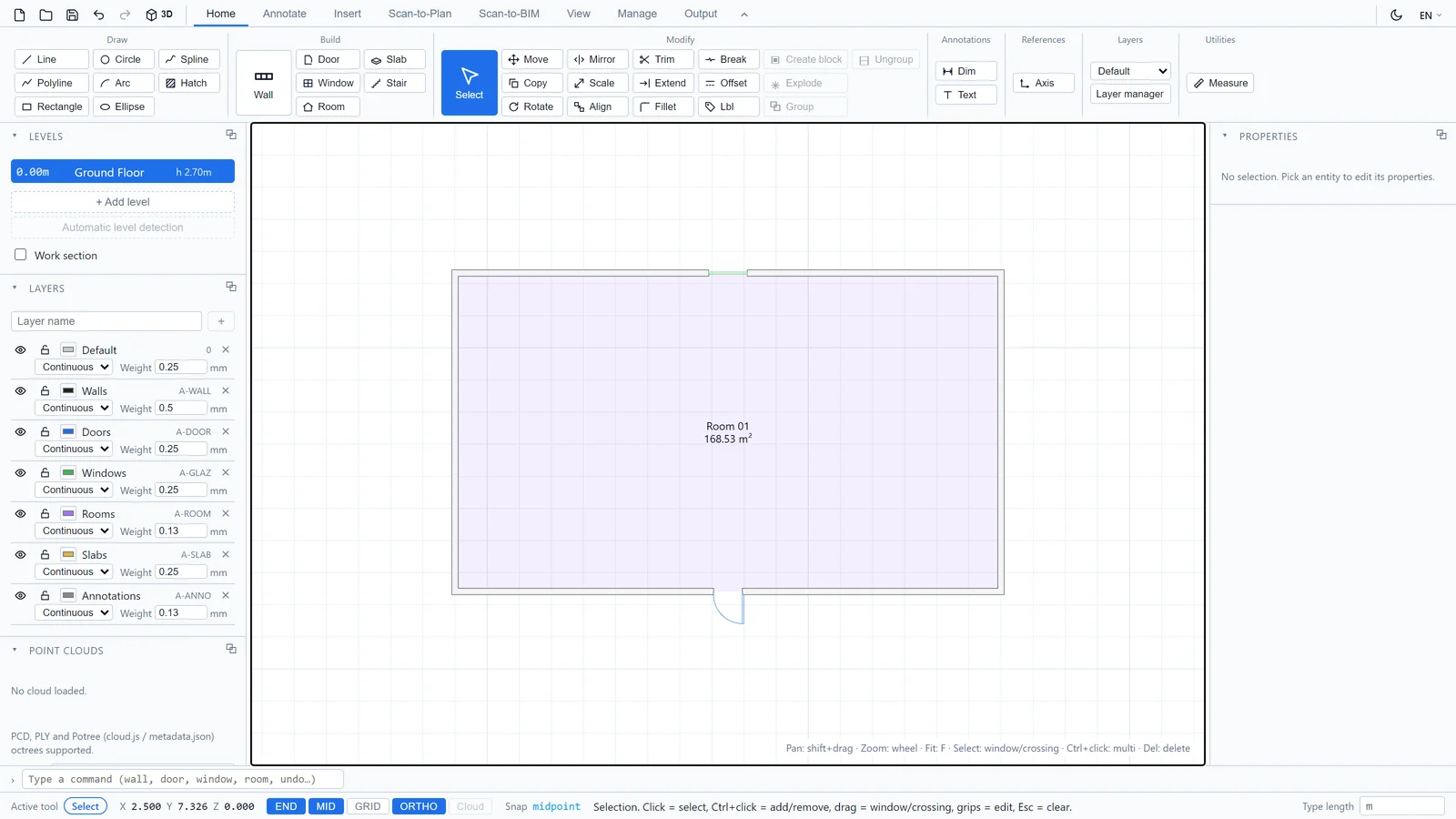
Task: Choose the Circle draw tool
Action: (x=123, y=59)
